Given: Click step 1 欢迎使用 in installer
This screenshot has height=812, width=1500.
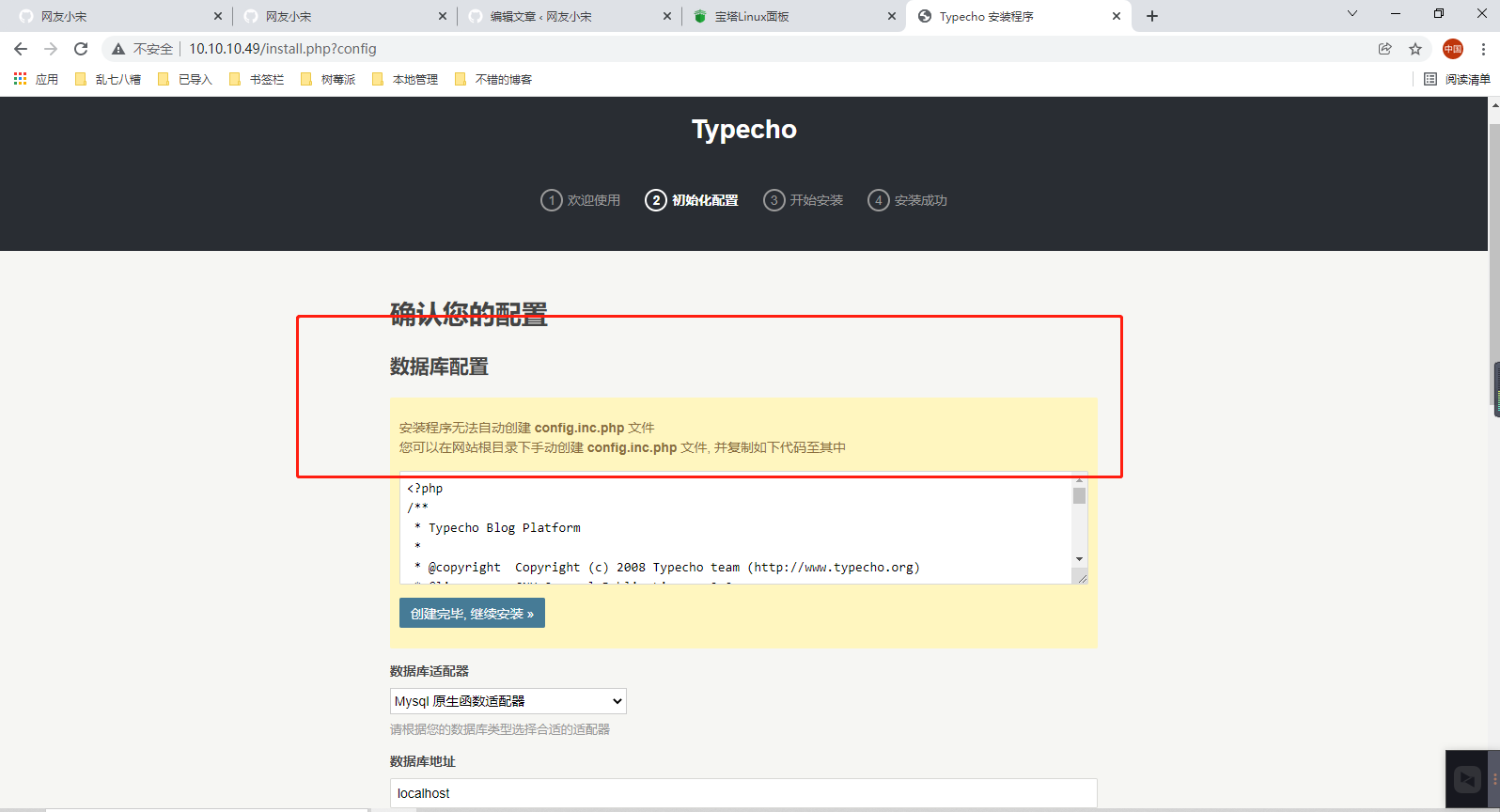Looking at the screenshot, I should 581,200.
